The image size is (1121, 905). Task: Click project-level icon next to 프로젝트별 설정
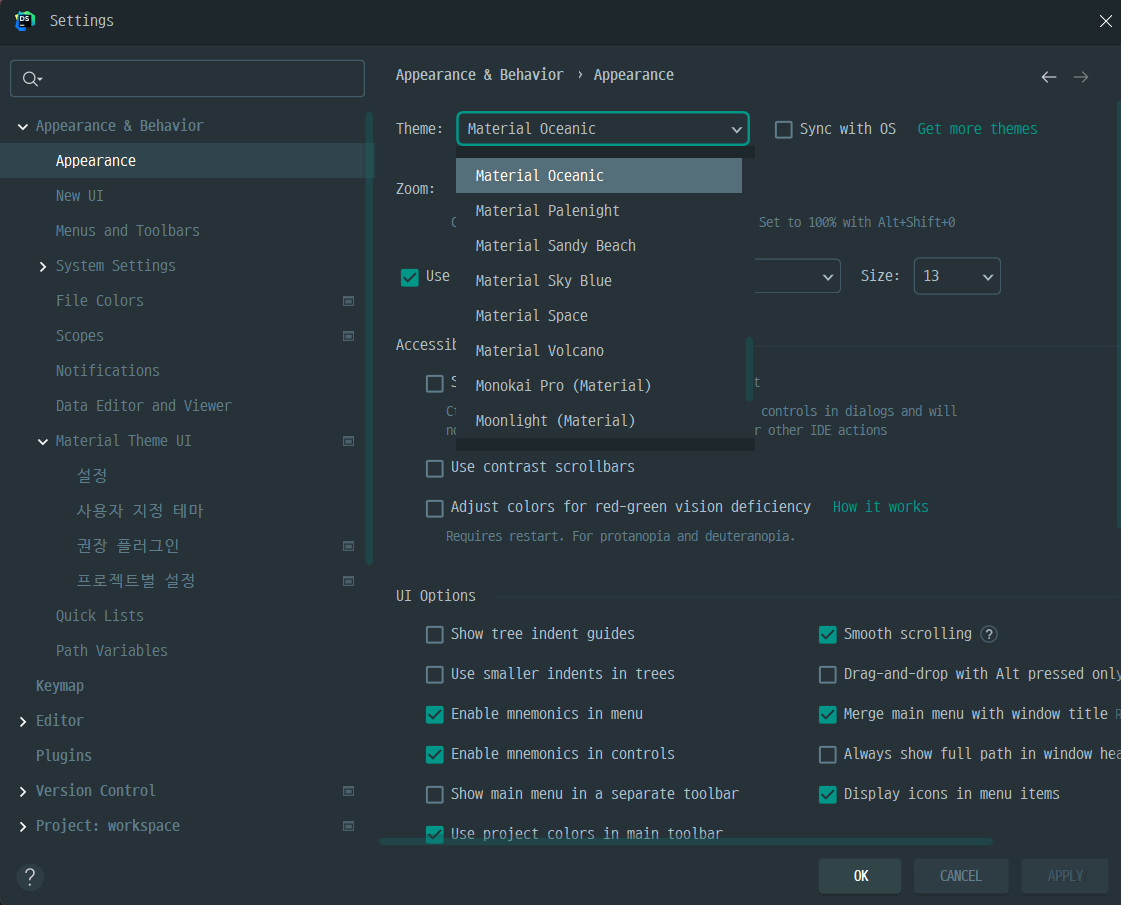click(348, 581)
